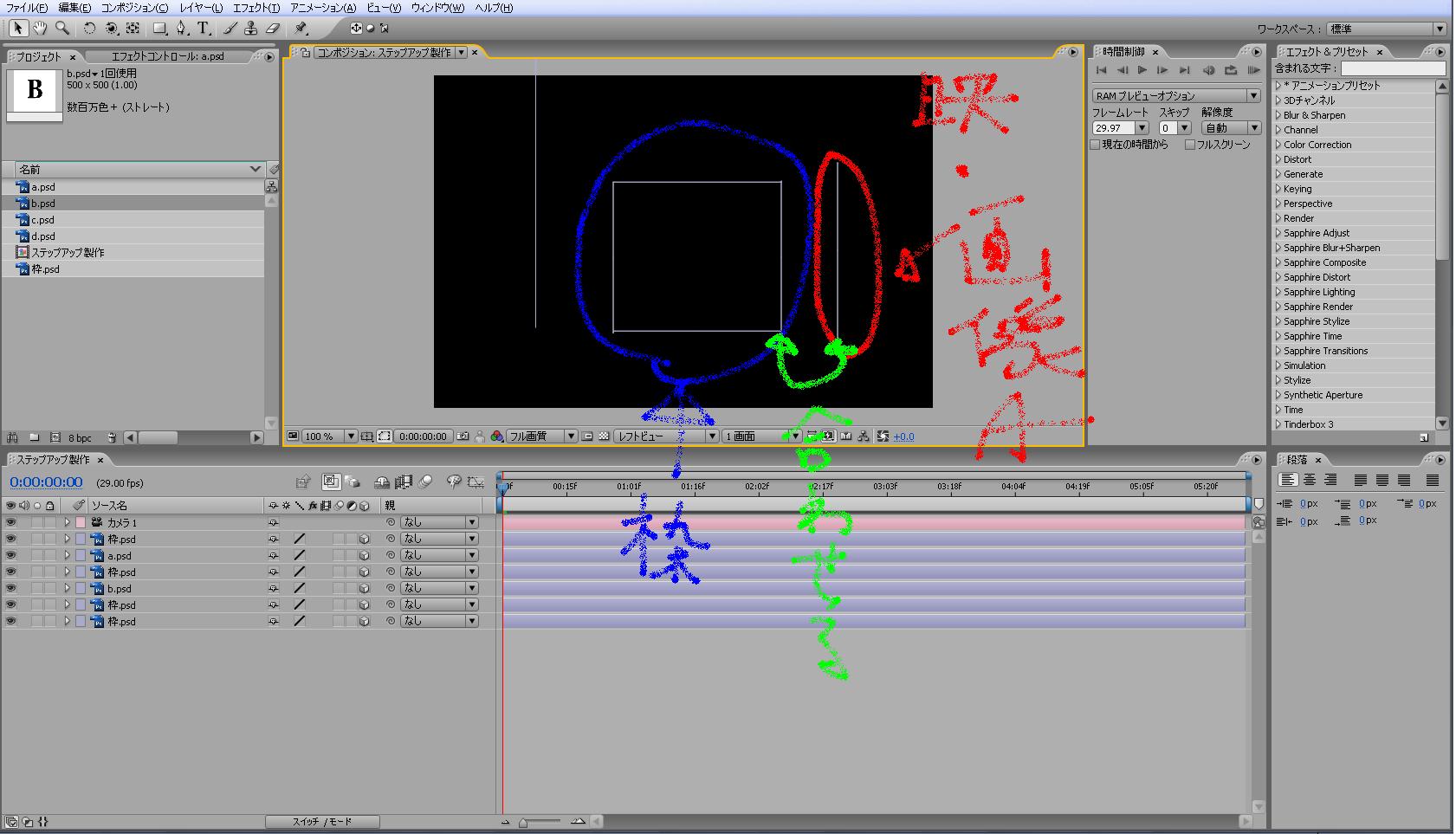This screenshot has height=834, width=1456.
Task: Select the Brush tool
Action: (x=230, y=29)
